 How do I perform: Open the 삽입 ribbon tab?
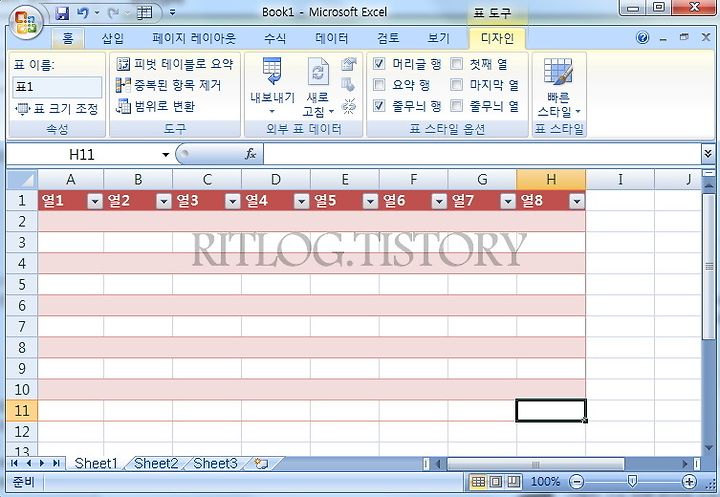click(112, 38)
